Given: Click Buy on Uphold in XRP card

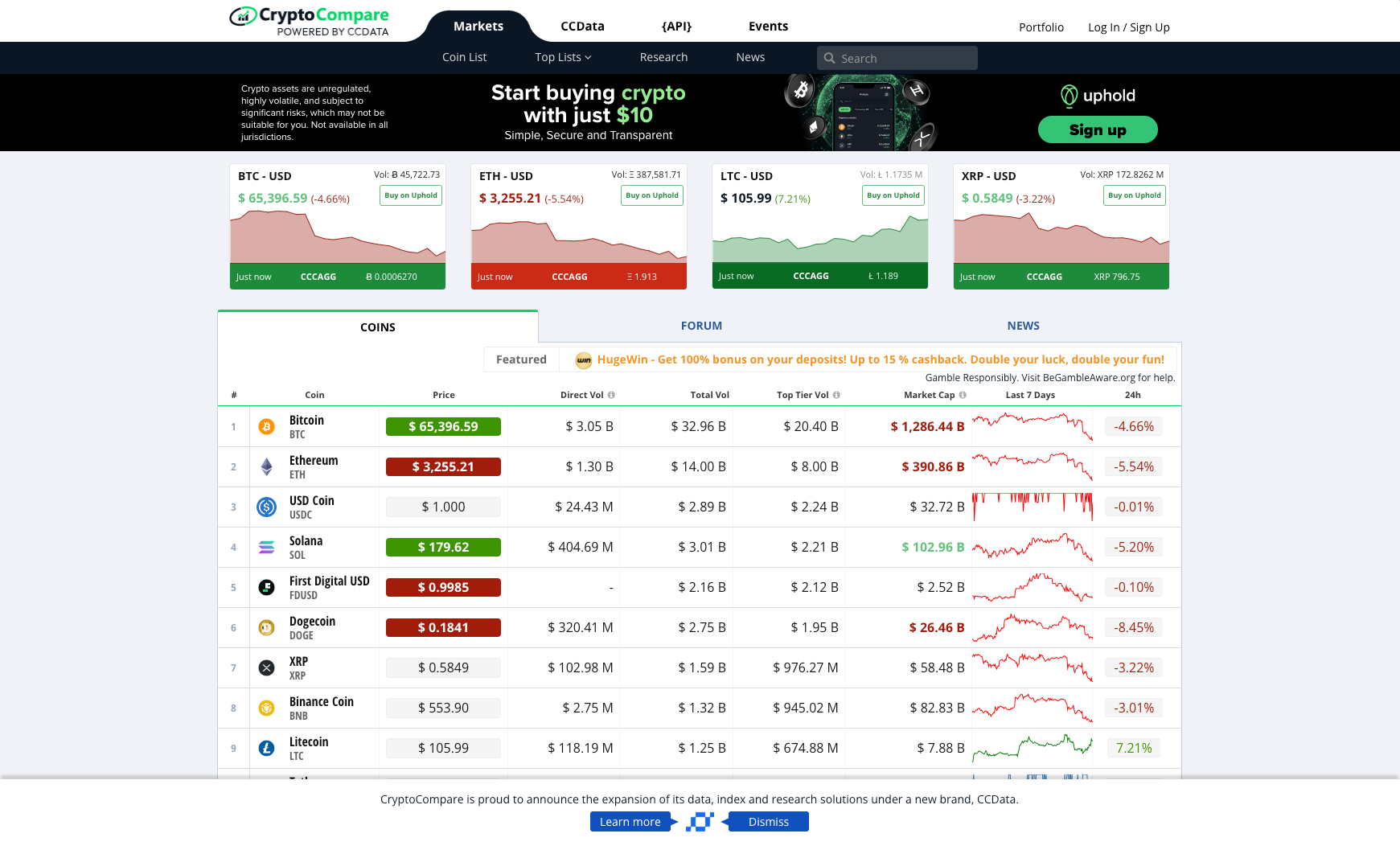Looking at the screenshot, I should (1135, 195).
